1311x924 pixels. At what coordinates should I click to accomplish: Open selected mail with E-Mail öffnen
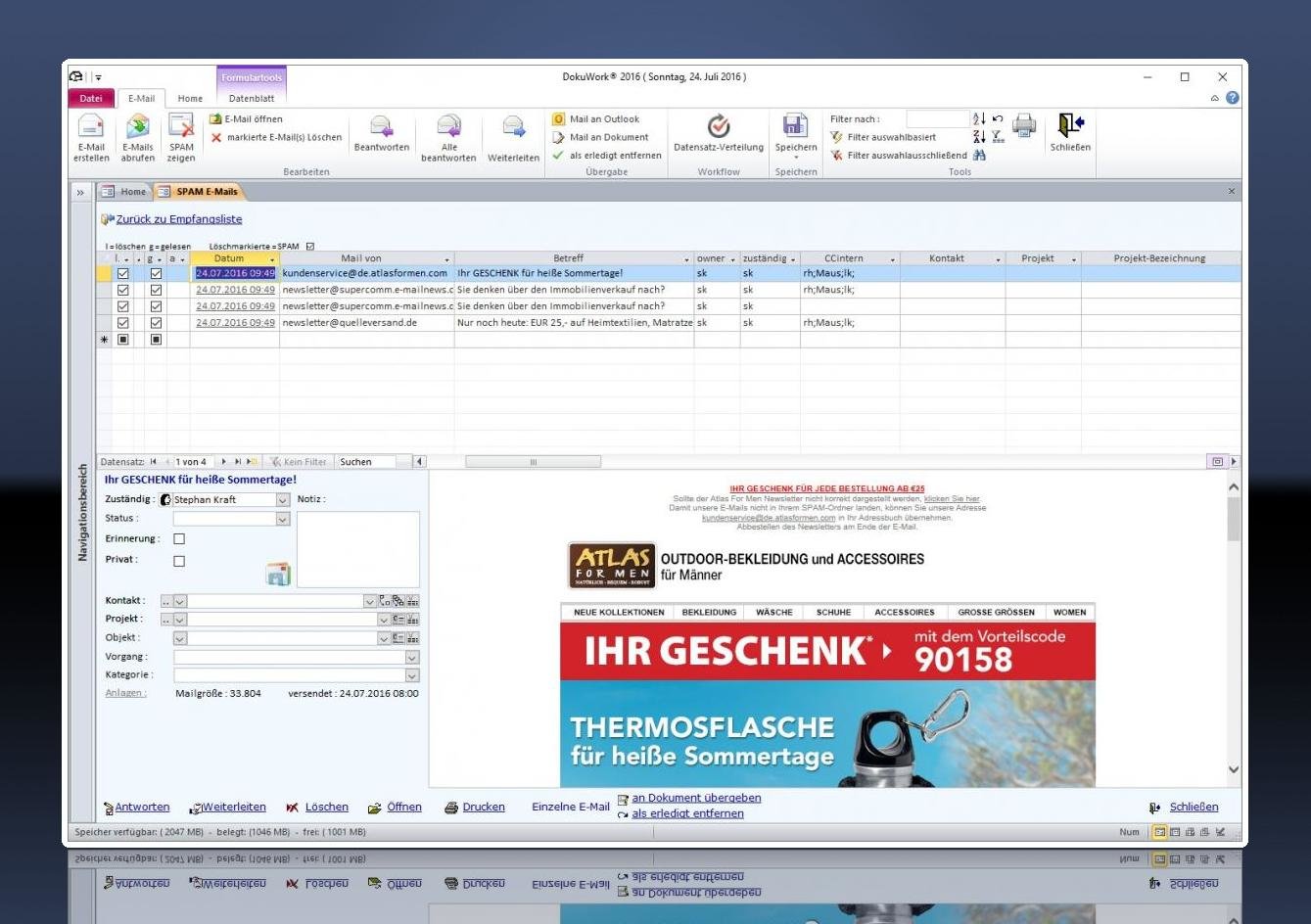pos(247,119)
